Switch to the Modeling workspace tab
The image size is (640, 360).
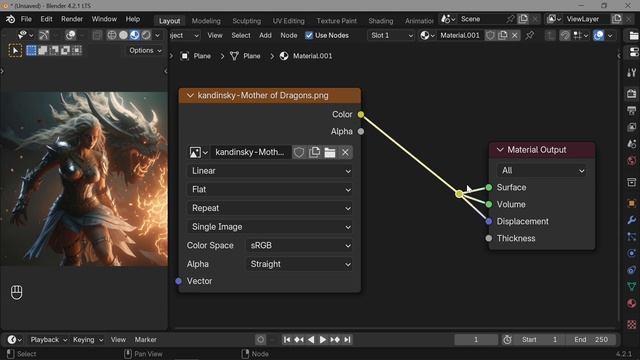[206, 21]
